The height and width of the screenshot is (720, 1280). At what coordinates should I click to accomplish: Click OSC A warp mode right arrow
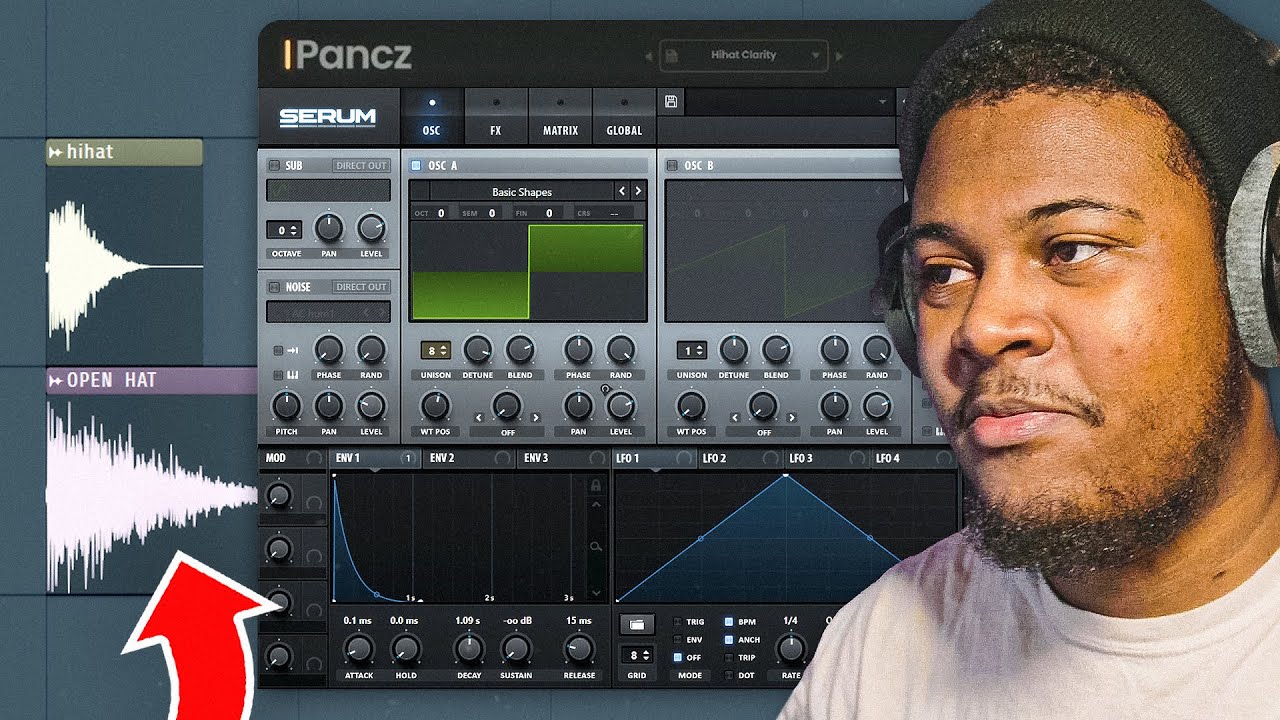point(536,418)
